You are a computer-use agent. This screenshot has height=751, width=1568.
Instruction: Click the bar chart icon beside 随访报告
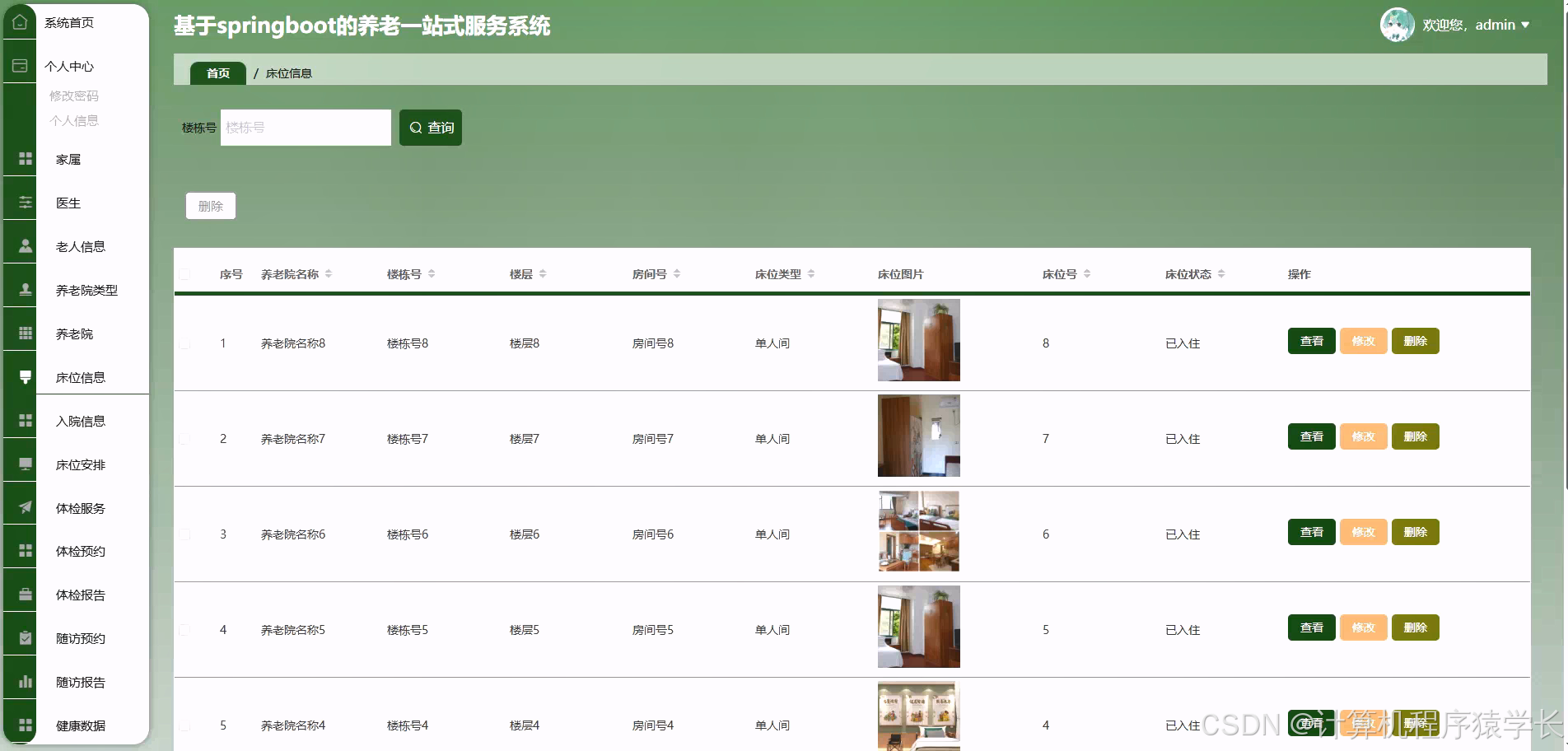(x=26, y=682)
